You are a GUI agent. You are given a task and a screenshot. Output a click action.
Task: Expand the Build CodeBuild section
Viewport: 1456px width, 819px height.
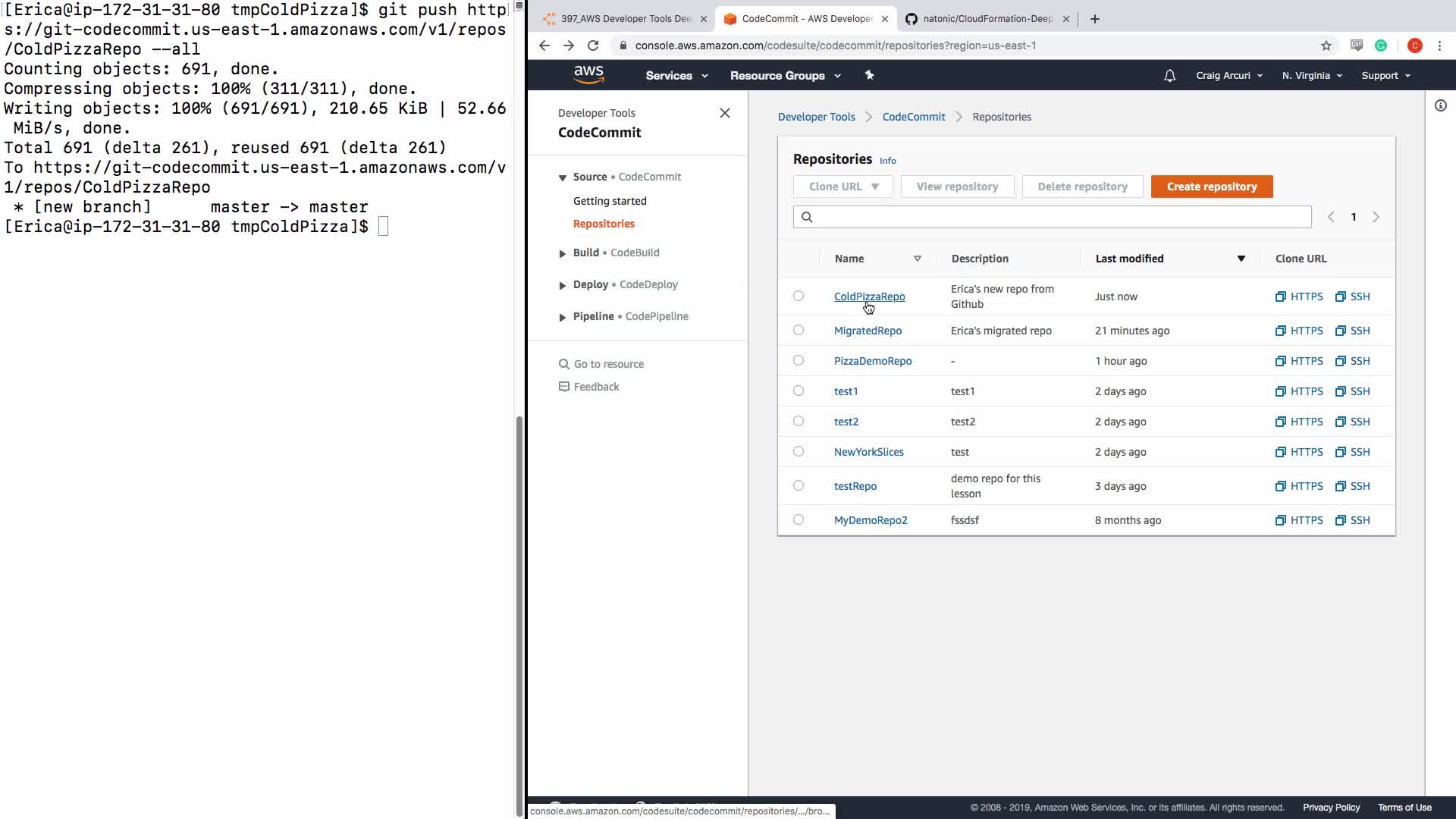[562, 253]
